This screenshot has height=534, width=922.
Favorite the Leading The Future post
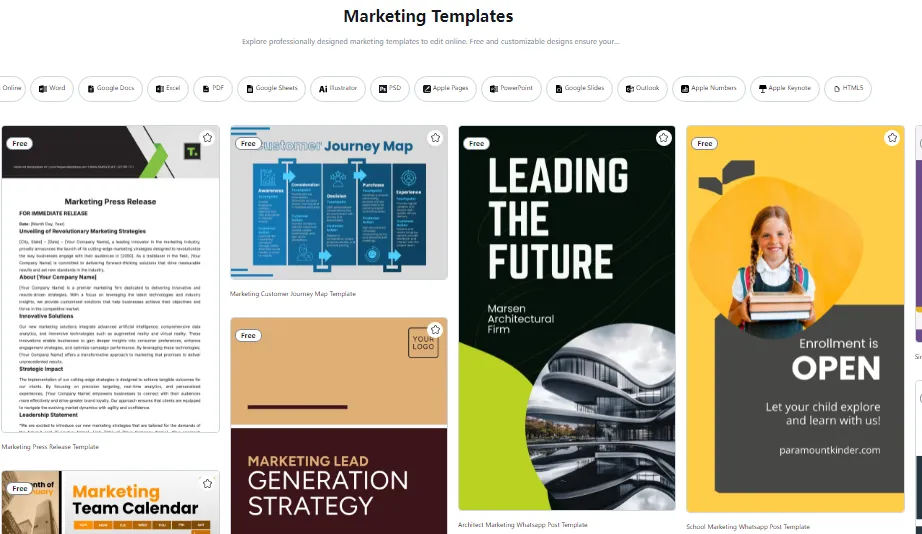click(x=663, y=138)
